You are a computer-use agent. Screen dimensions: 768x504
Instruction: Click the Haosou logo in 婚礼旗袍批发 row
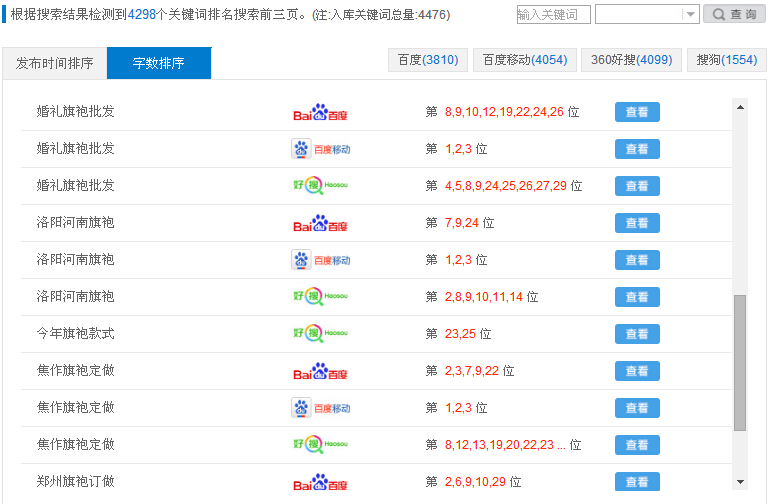click(320, 186)
